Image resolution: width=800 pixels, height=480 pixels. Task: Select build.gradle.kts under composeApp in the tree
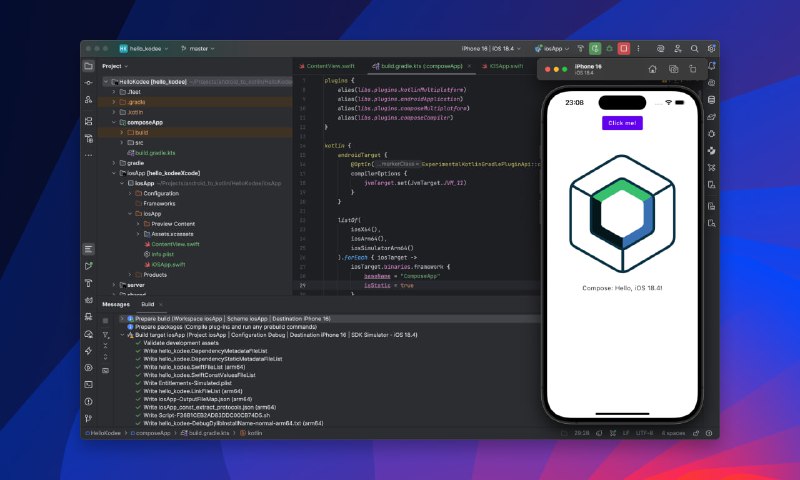[x=151, y=153]
